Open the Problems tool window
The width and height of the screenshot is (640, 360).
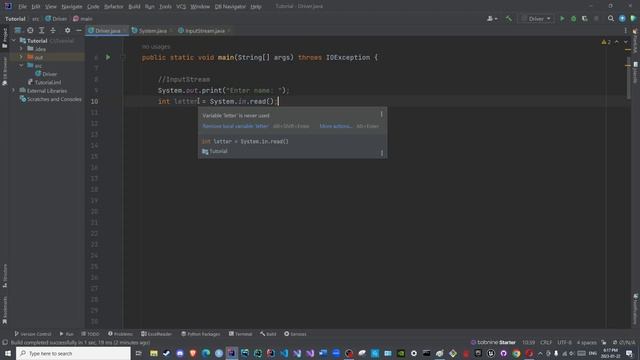[120, 334]
